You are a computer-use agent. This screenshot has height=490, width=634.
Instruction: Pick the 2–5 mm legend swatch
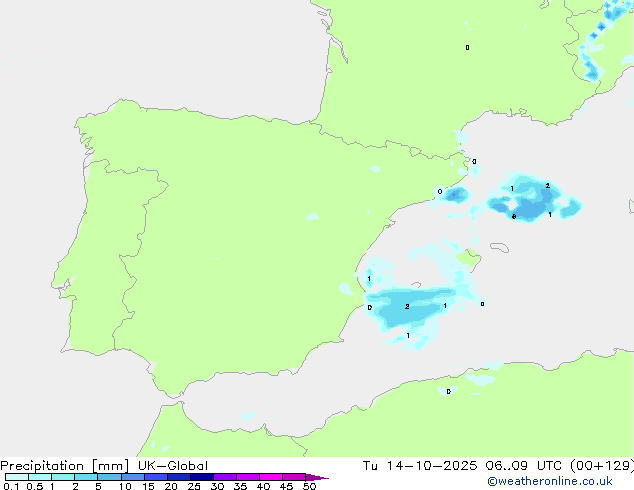click(86, 477)
